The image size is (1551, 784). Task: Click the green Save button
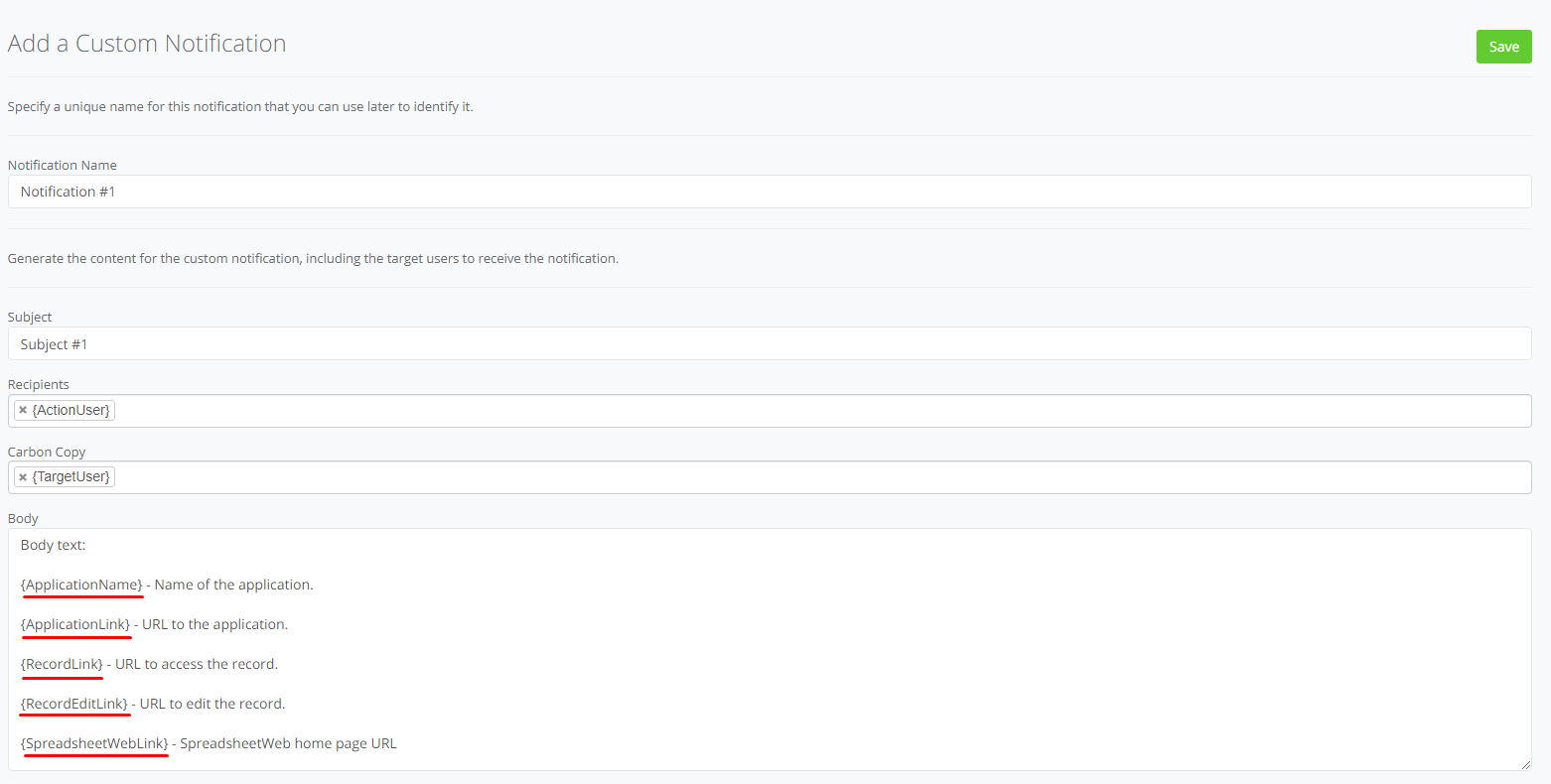coord(1503,47)
